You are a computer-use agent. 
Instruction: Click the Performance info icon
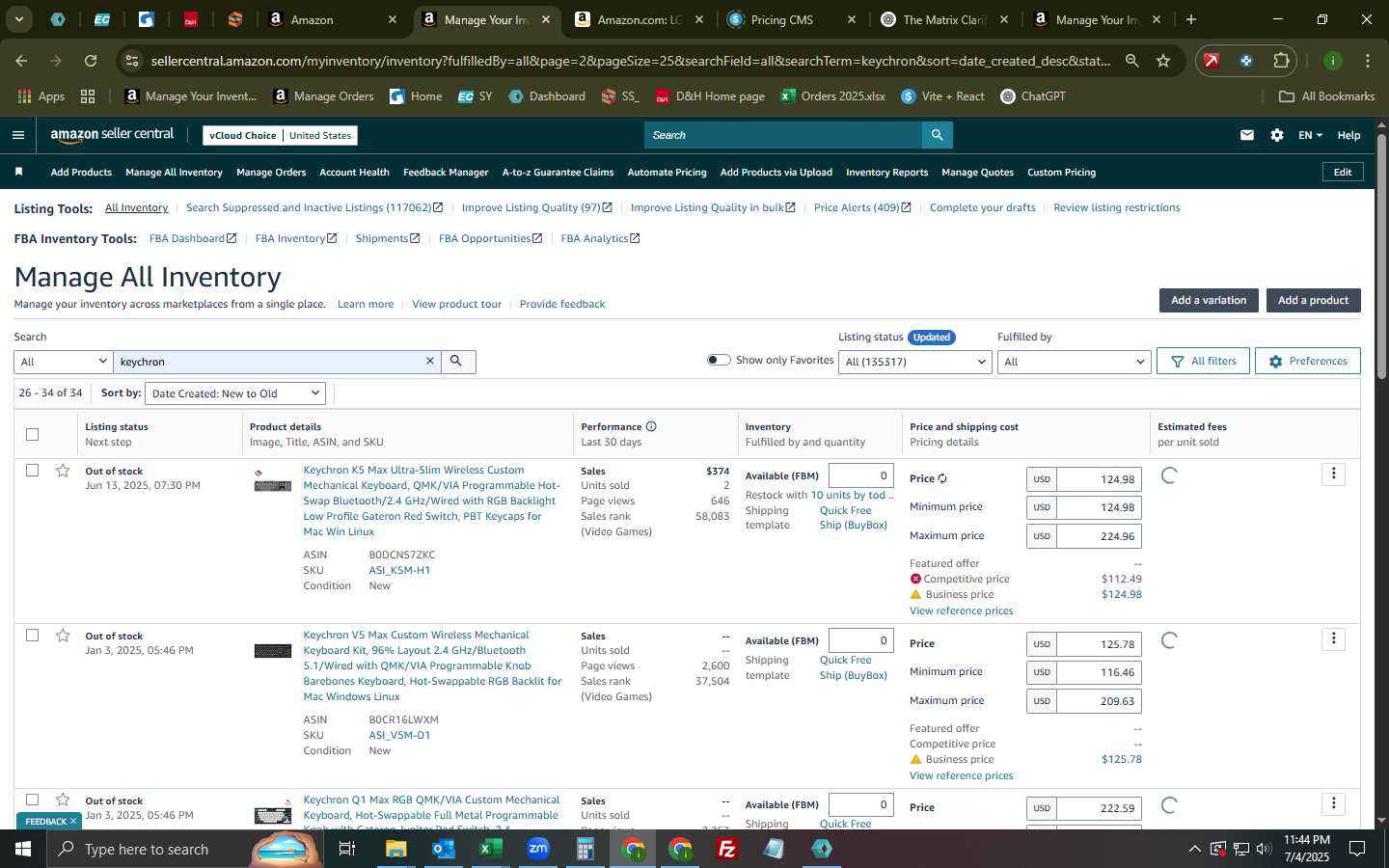[651, 426]
